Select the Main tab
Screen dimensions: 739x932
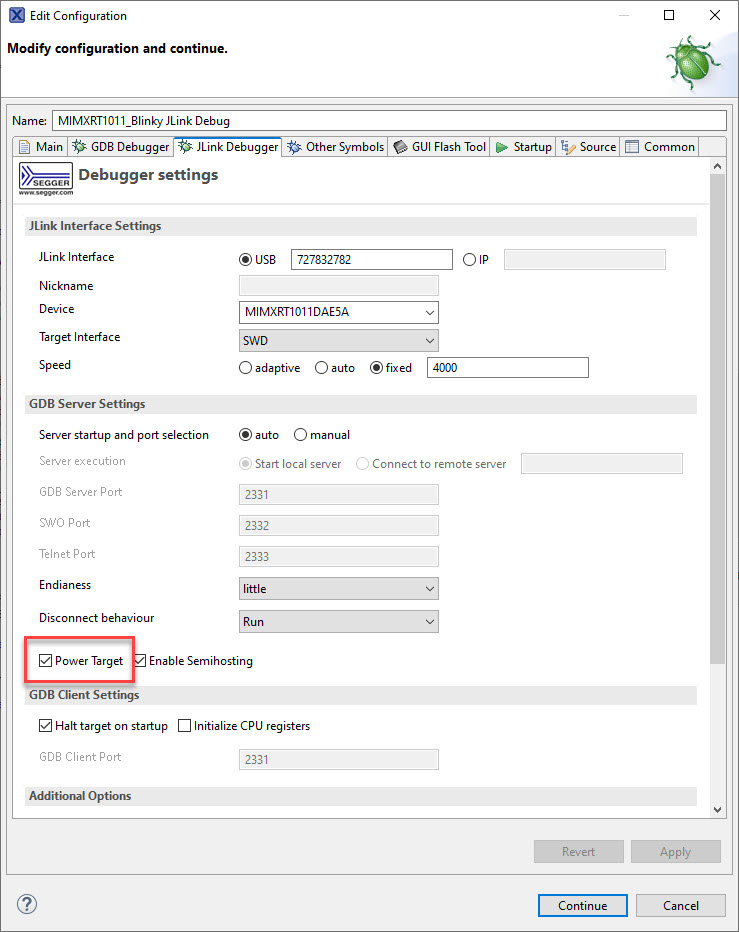point(41,147)
